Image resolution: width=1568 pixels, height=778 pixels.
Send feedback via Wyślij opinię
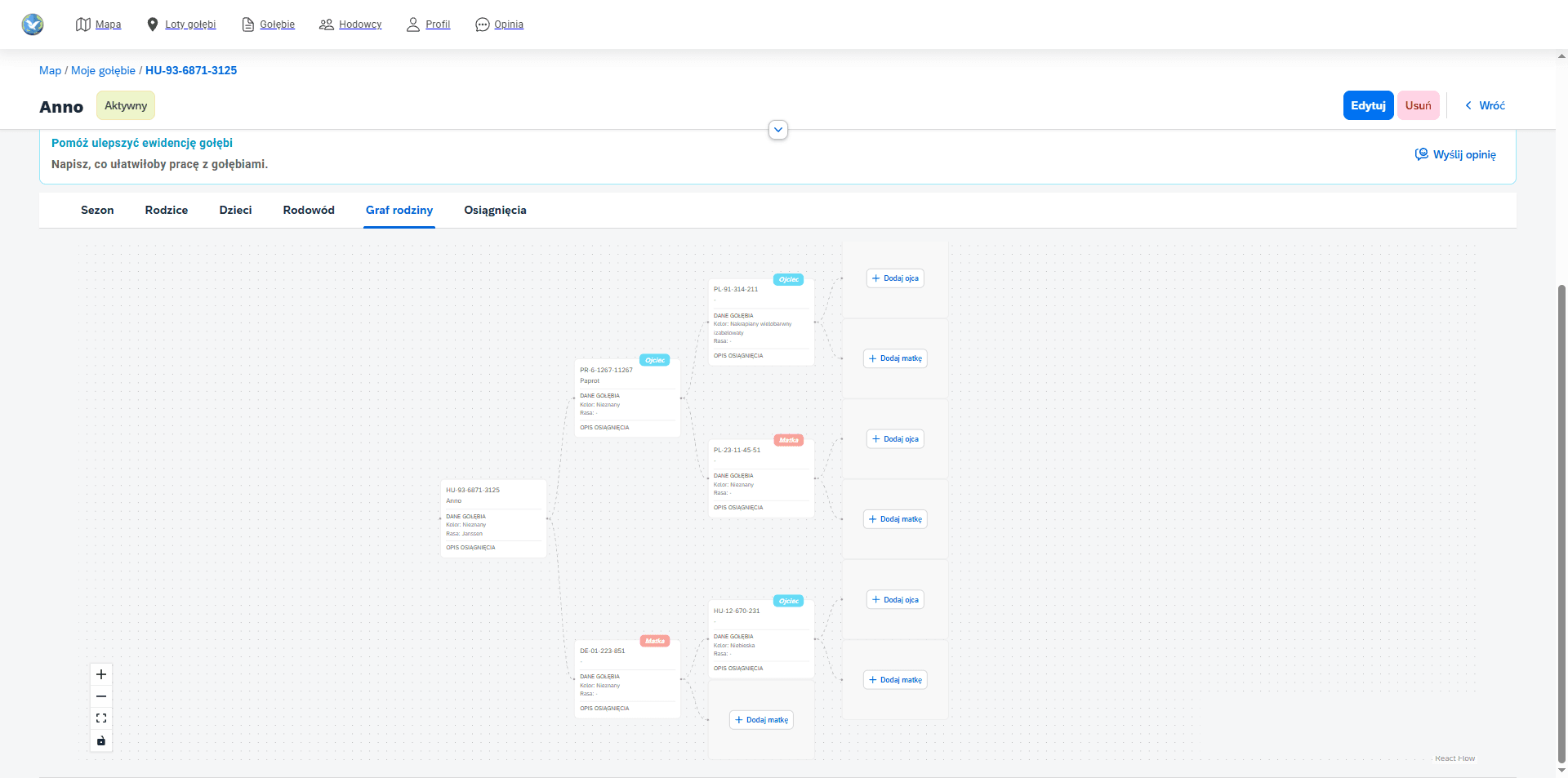tap(1455, 154)
